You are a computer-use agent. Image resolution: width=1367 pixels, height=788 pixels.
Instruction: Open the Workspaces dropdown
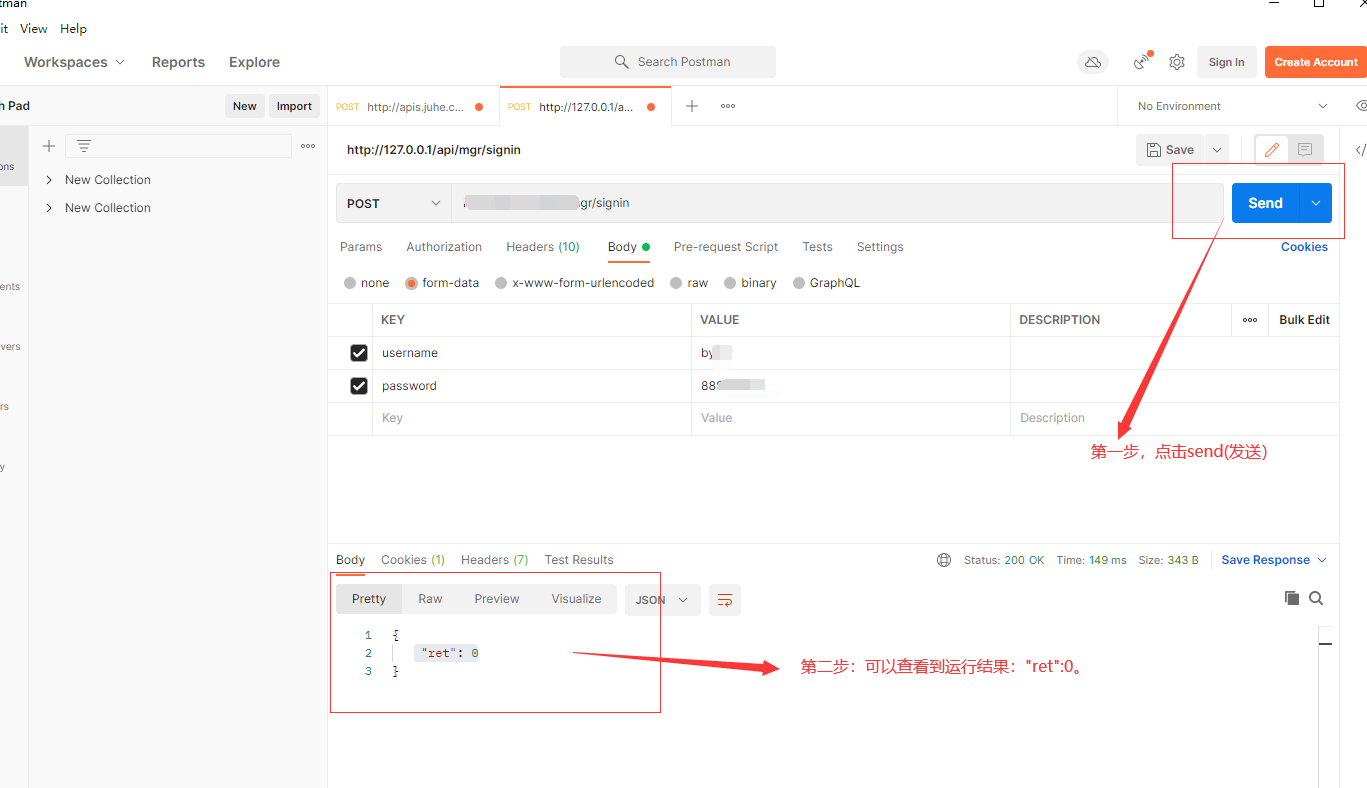click(x=75, y=62)
